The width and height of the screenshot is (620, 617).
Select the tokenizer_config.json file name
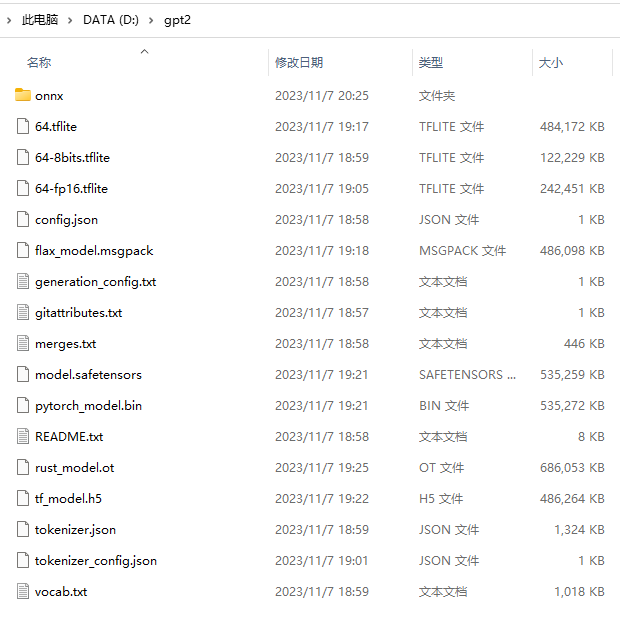pyautogui.click(x=96, y=561)
